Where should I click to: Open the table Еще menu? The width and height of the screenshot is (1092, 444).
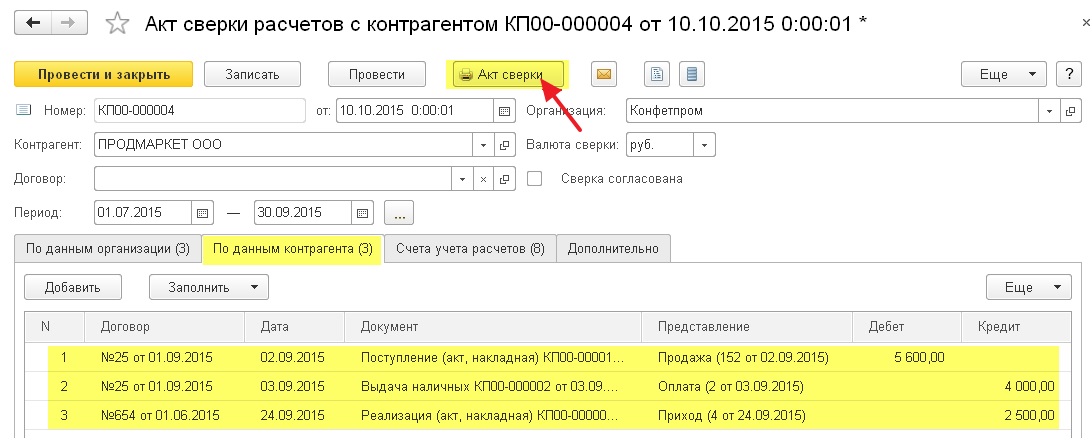[1028, 287]
